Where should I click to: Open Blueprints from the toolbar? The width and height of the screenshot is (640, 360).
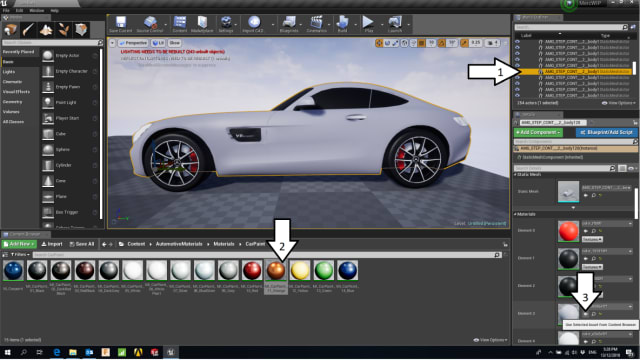click(289, 24)
